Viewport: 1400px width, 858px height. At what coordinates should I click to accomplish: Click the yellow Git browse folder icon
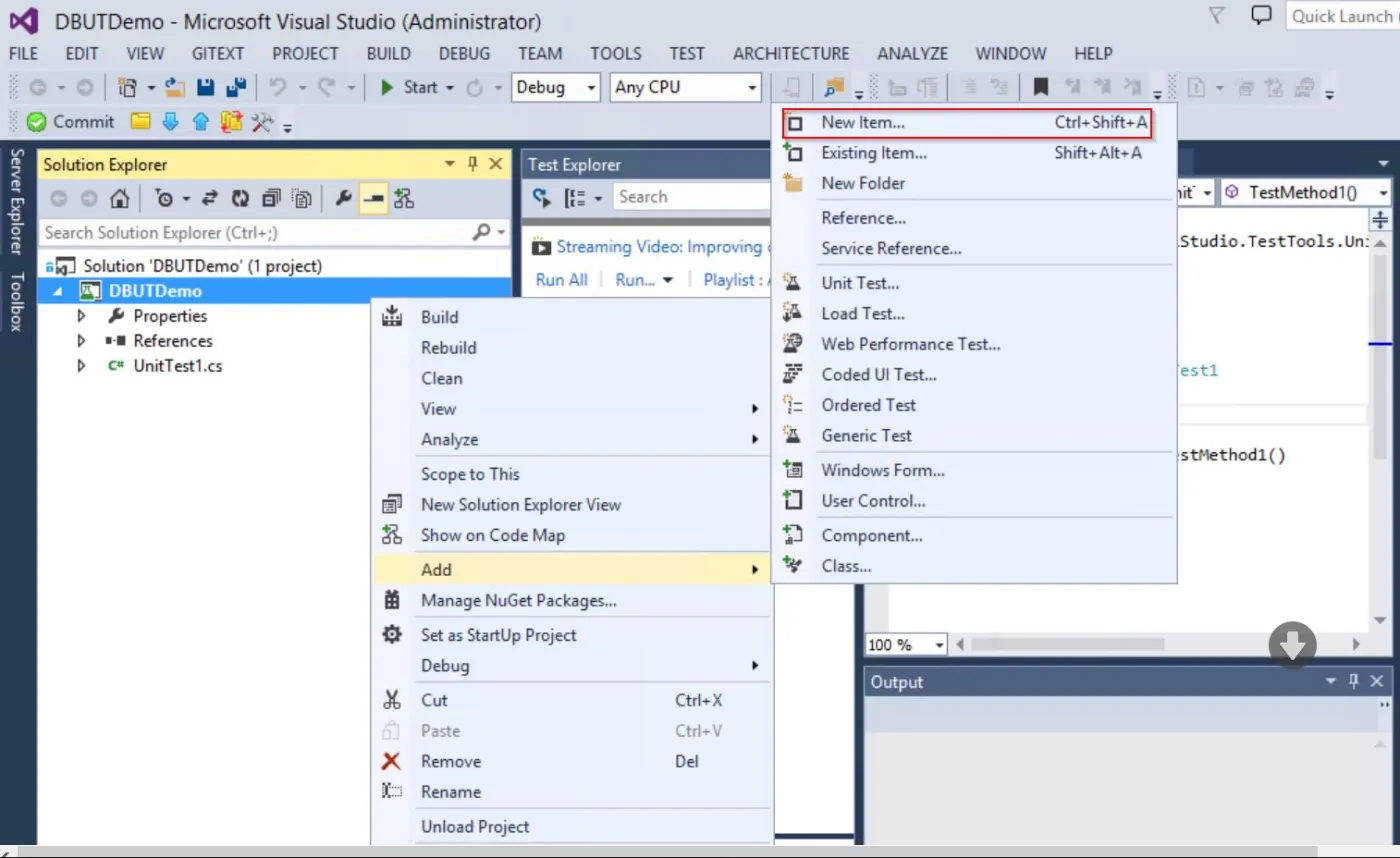click(x=141, y=122)
